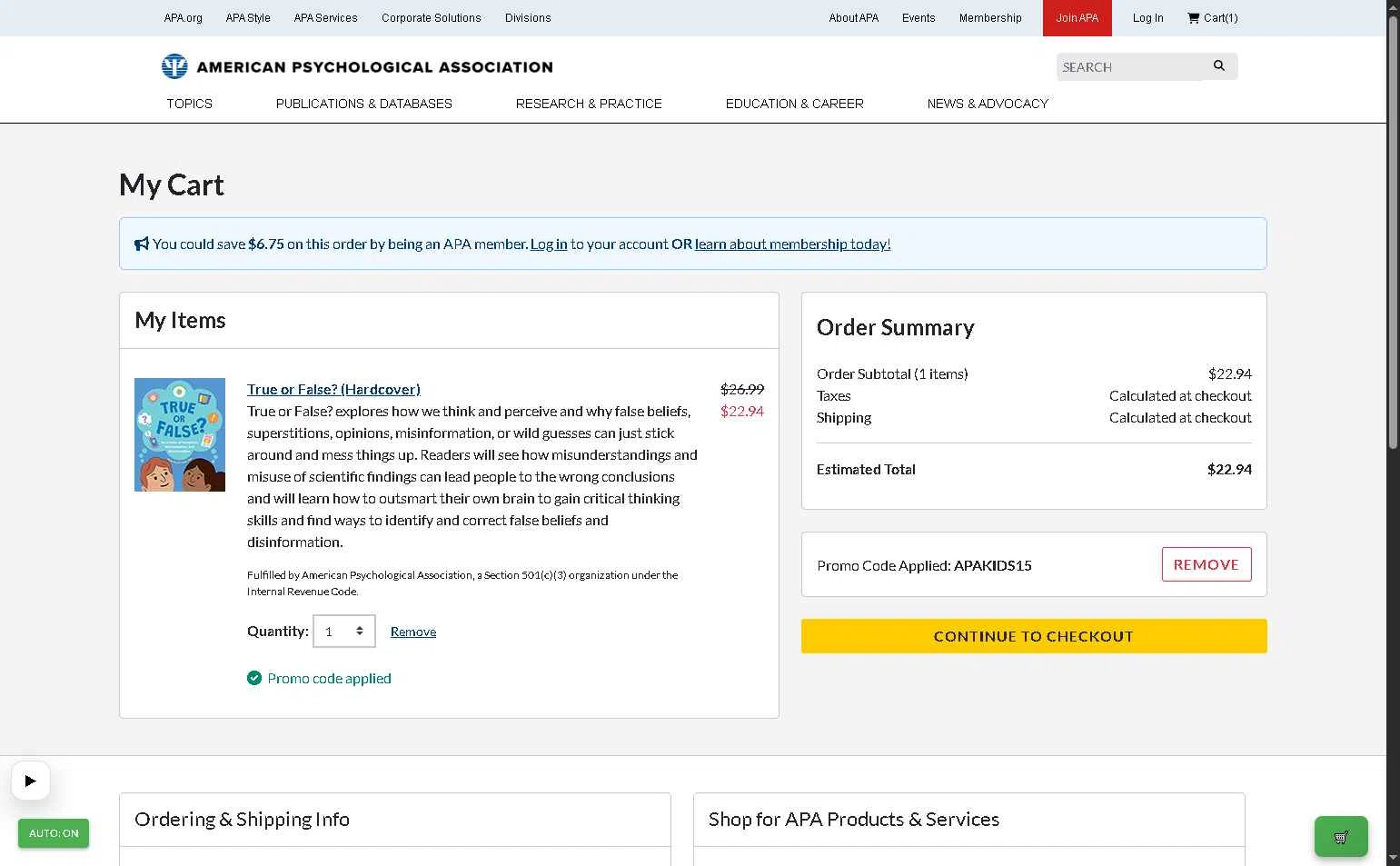Click the green floating cart icon button
This screenshot has height=866, width=1400.
point(1341,837)
